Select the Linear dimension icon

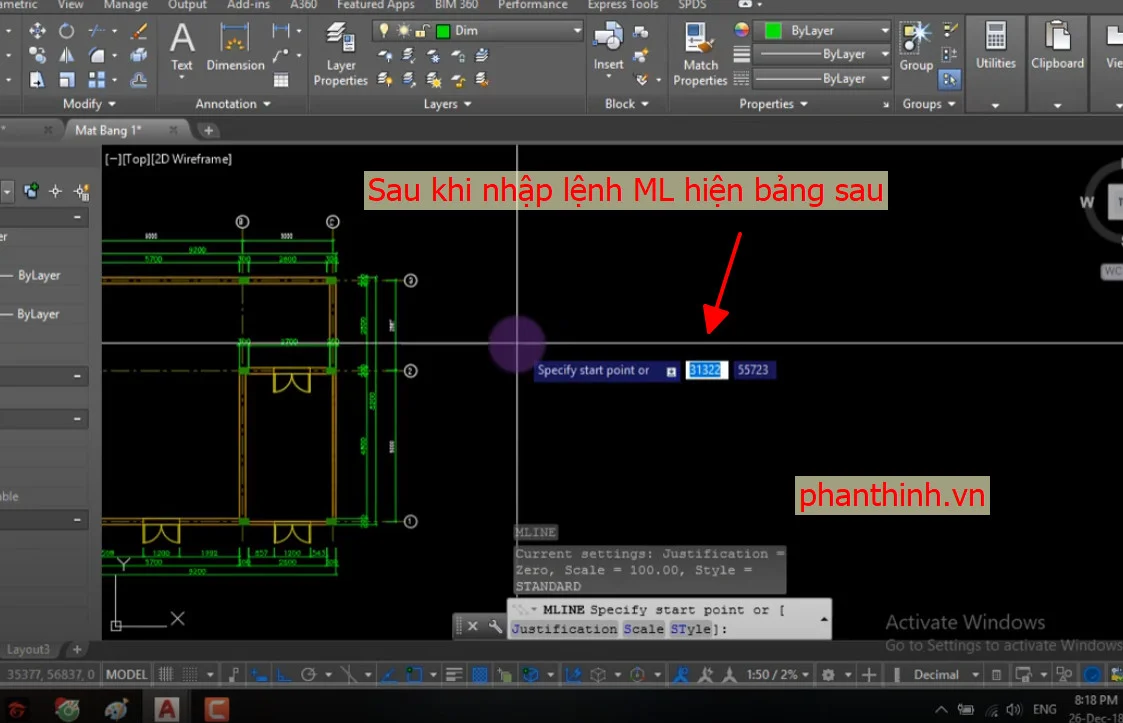(281, 31)
